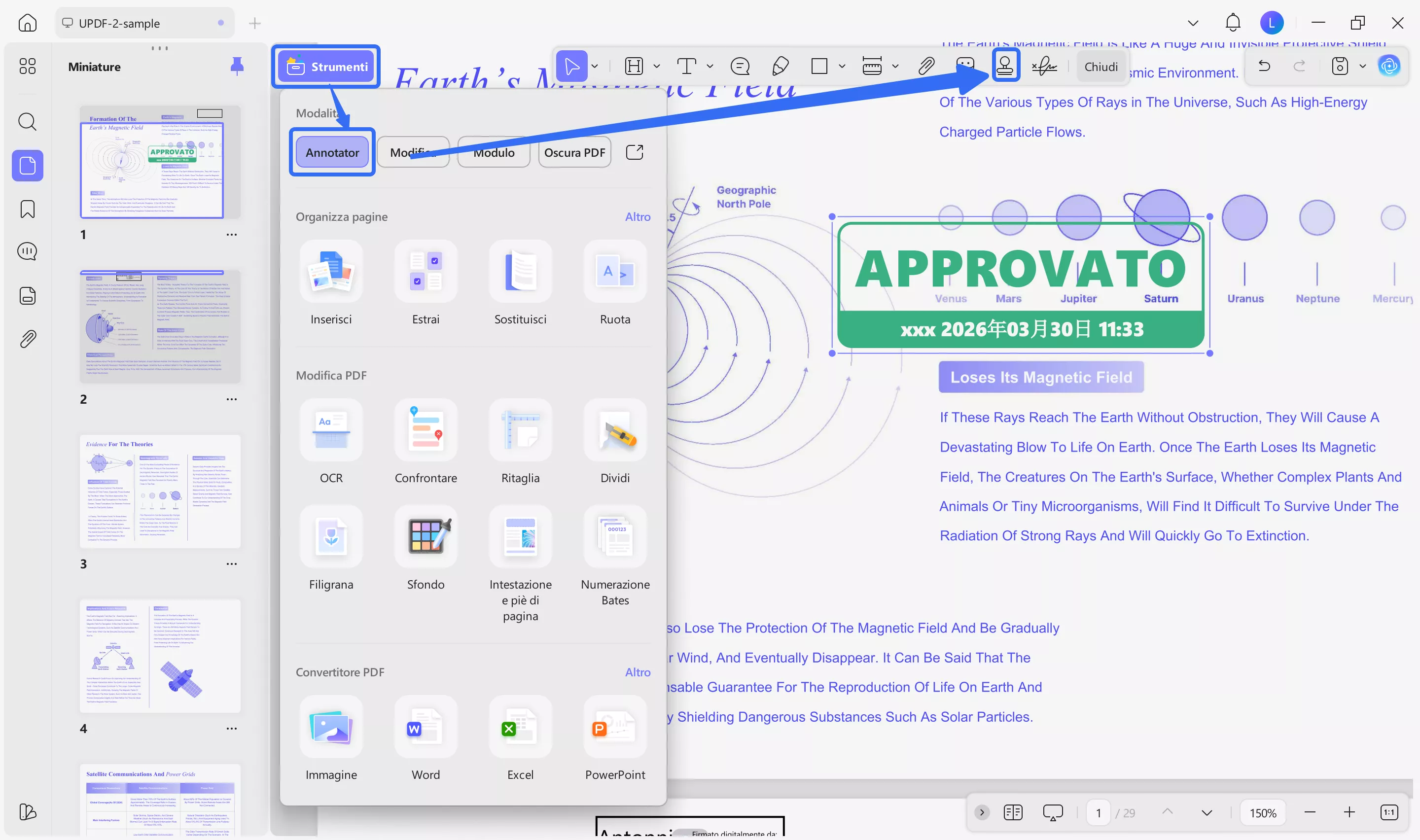Switch to Annotator mode
This screenshot has height=840, width=1420.
(332, 152)
